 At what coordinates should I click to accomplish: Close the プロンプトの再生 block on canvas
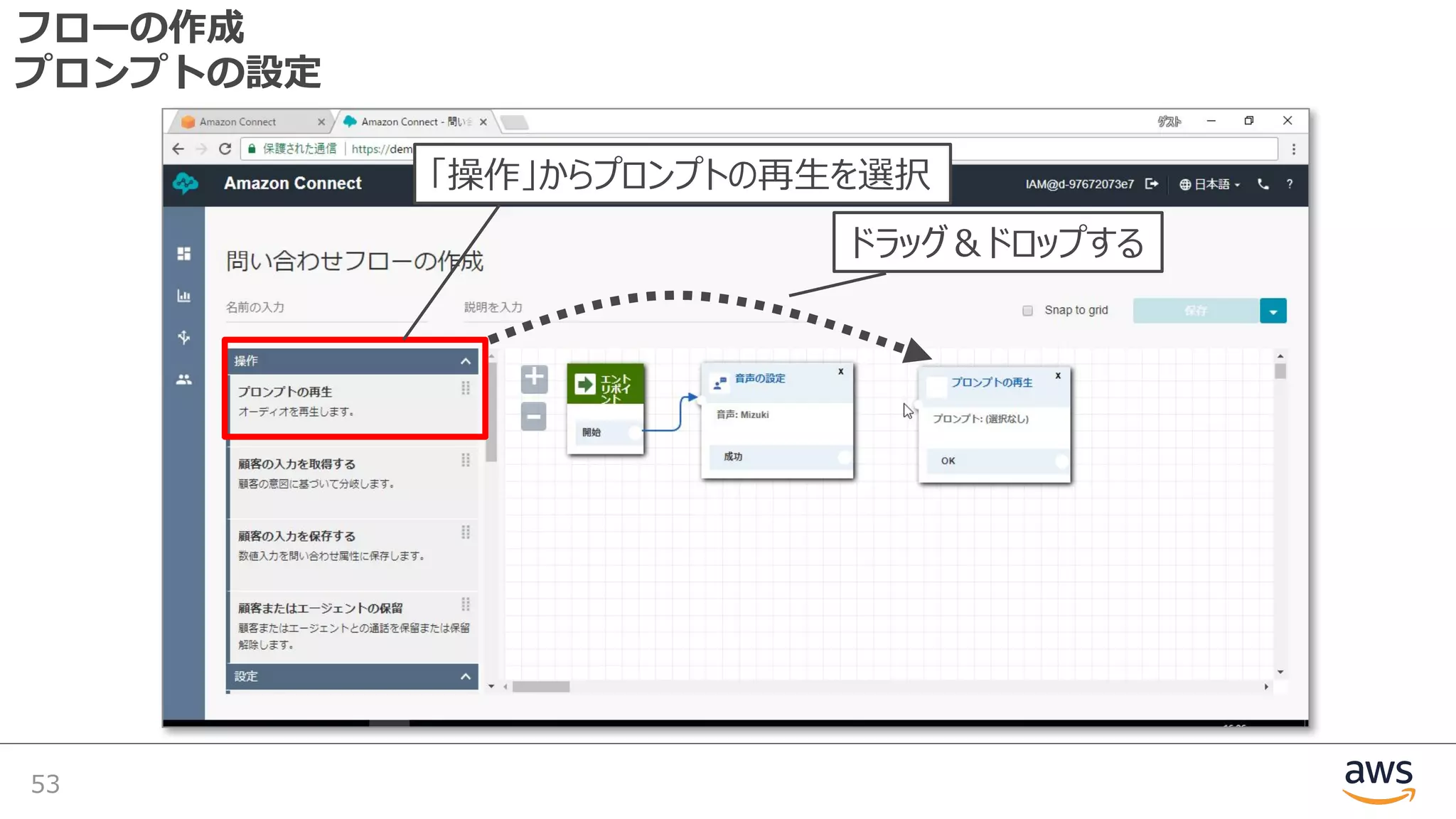pos(1058,375)
